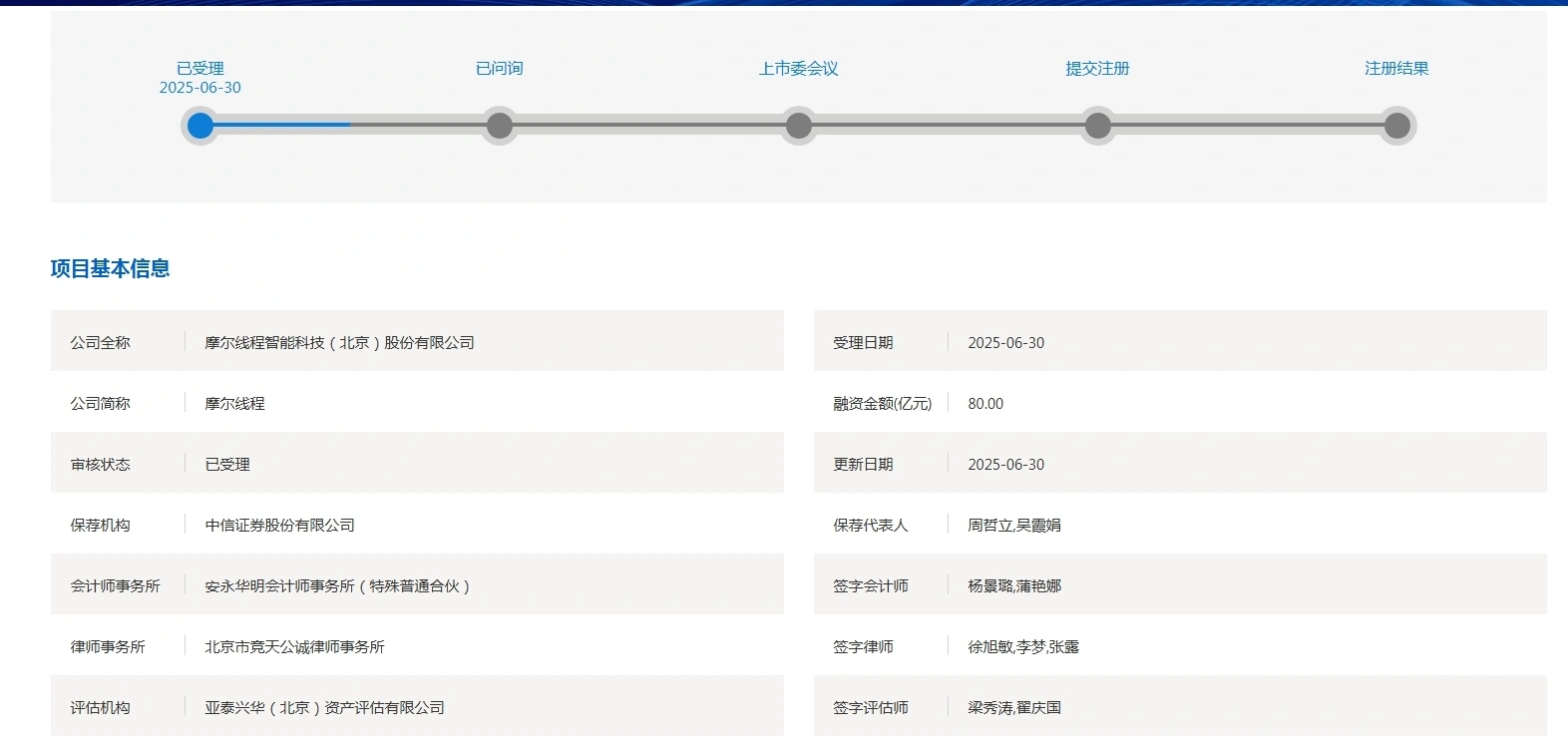
Task: Click company full name 摩尔线程智能科技（北京）股份有限公司
Action: 339,342
